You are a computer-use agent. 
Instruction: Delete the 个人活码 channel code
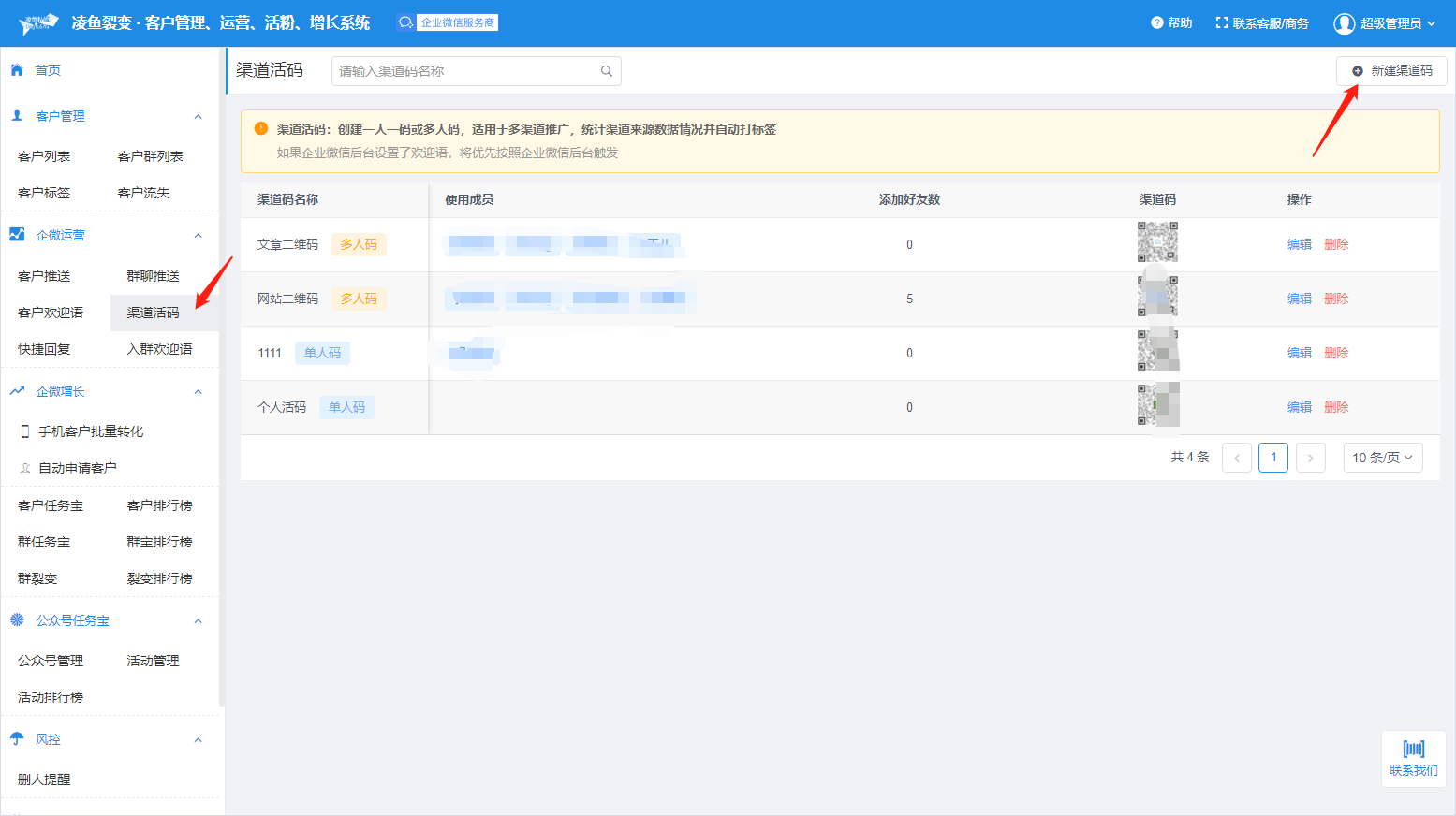click(1336, 407)
